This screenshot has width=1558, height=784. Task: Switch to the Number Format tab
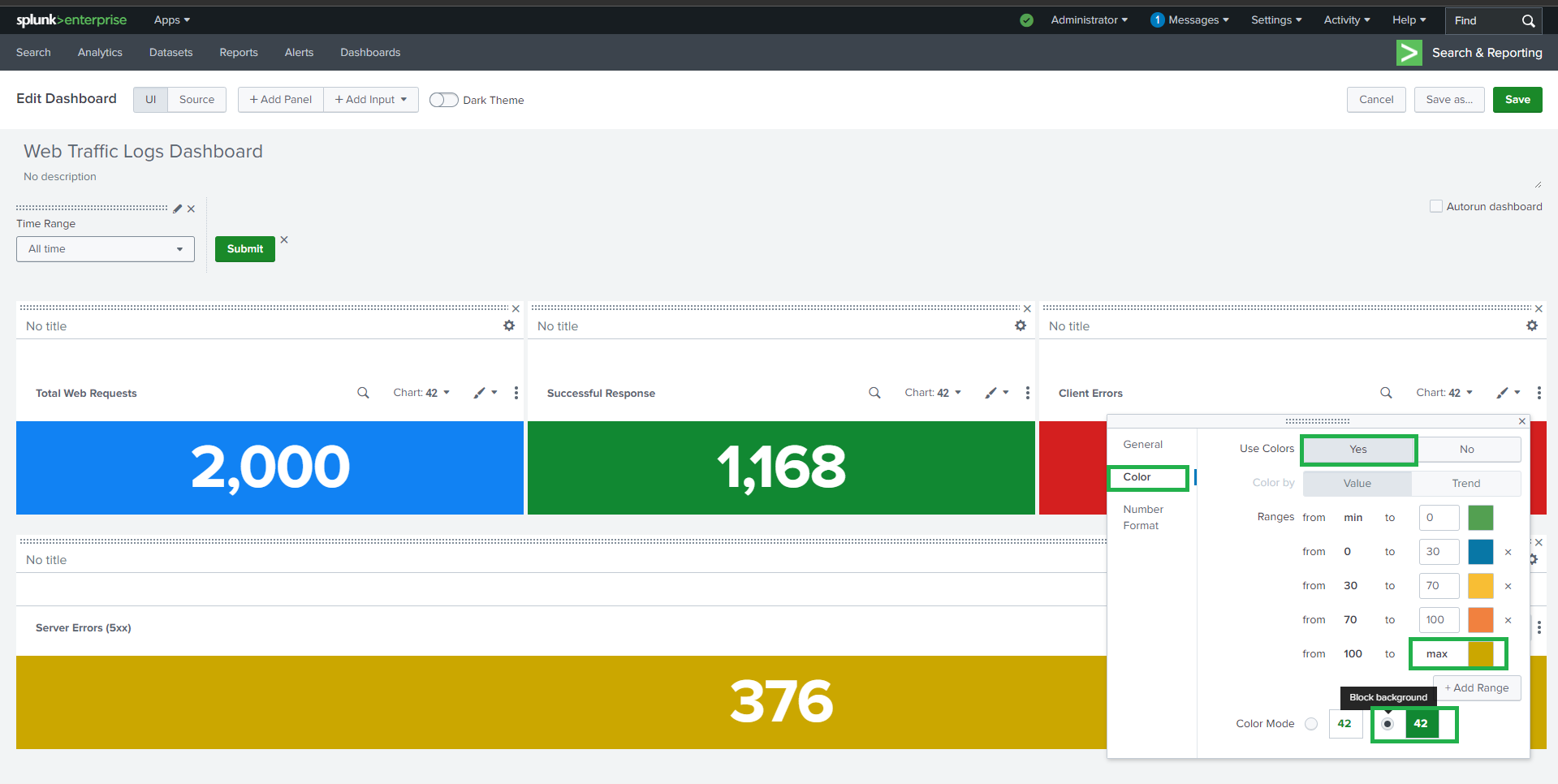1143,518
